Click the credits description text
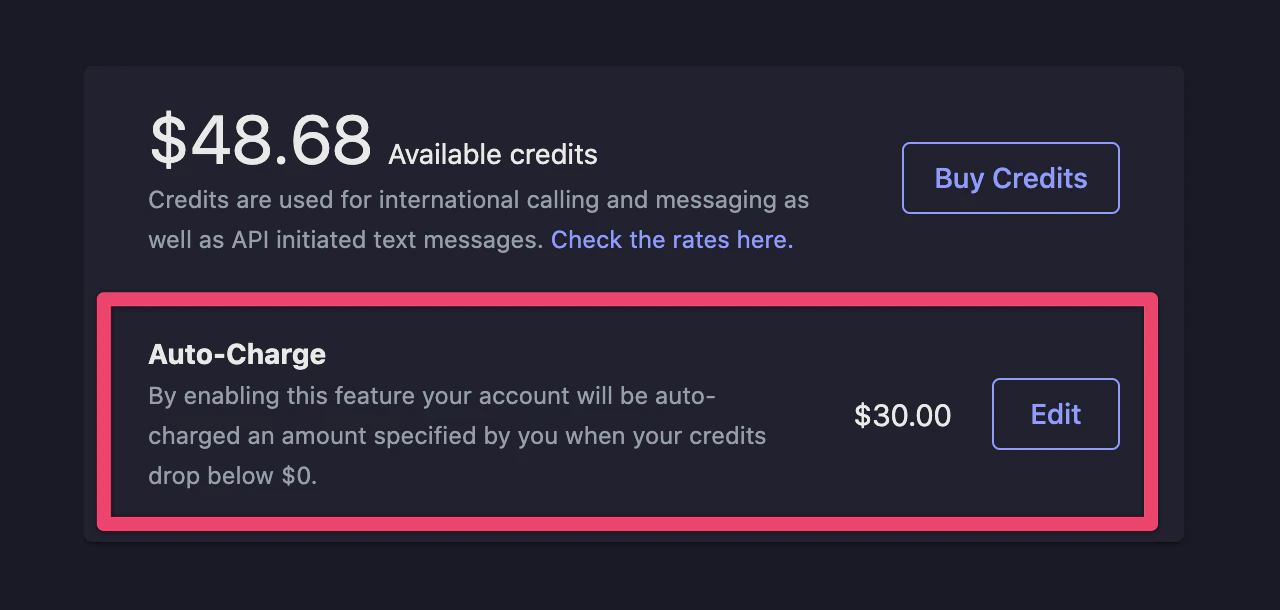Viewport: 1280px width, 610px height. click(x=478, y=220)
